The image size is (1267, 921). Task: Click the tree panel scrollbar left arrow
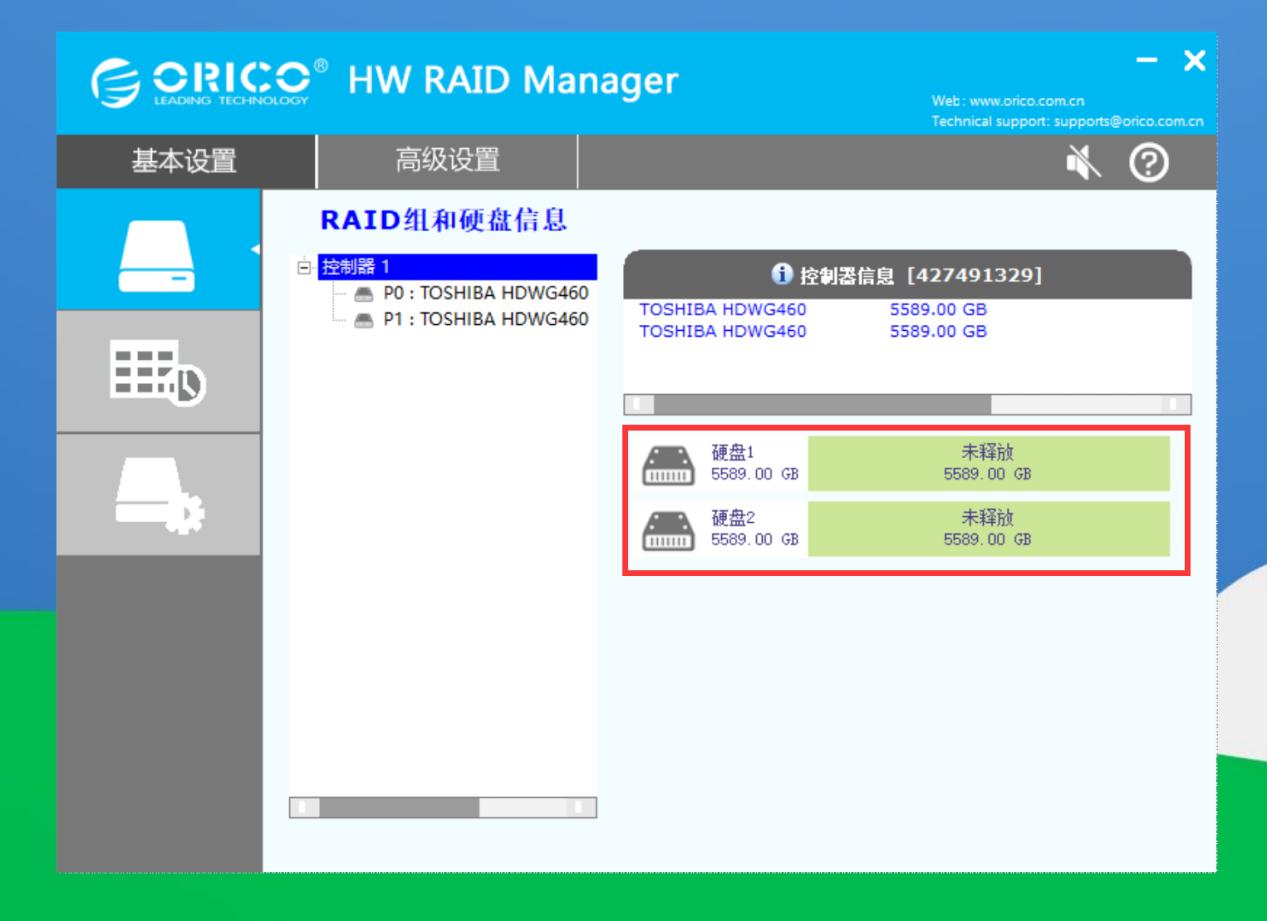[304, 807]
